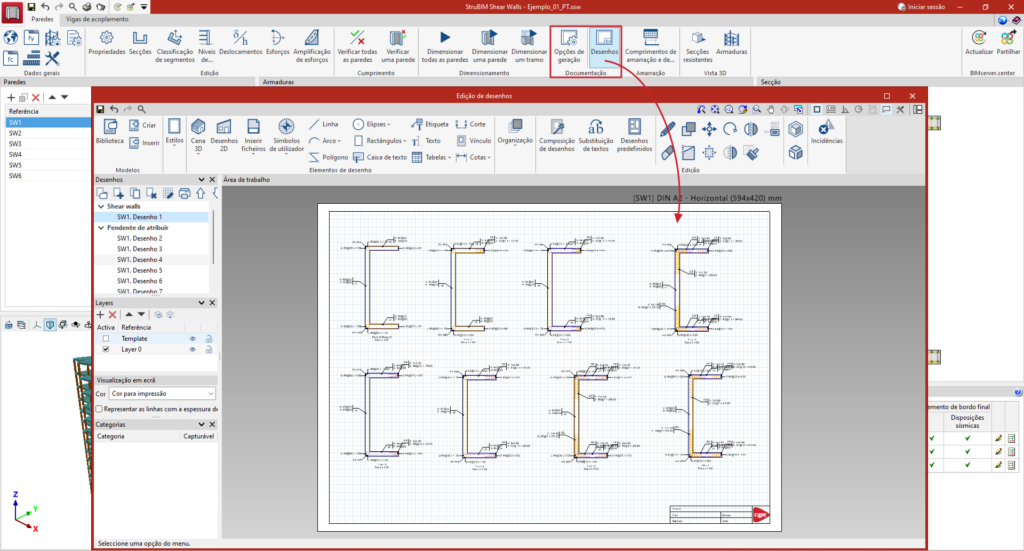Click the paintbrush format tool in Edição
Screen dimensions: 1024x551
(x=752, y=153)
